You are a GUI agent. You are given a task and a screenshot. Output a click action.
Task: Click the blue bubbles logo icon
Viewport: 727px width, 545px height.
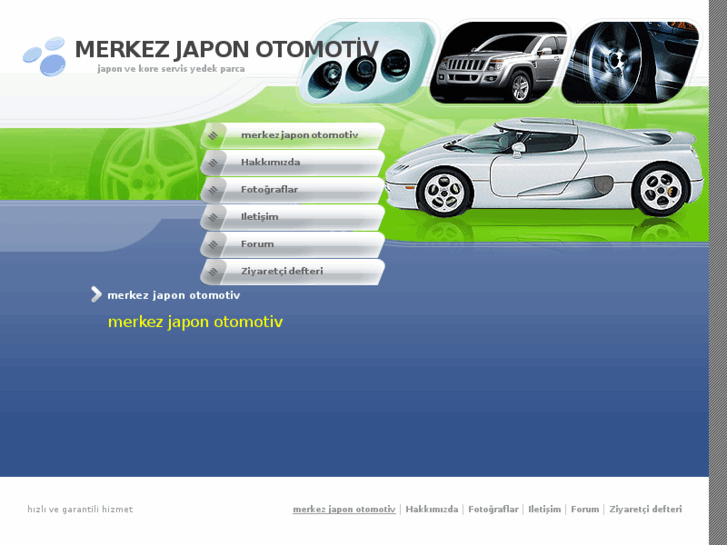[x=45, y=57]
